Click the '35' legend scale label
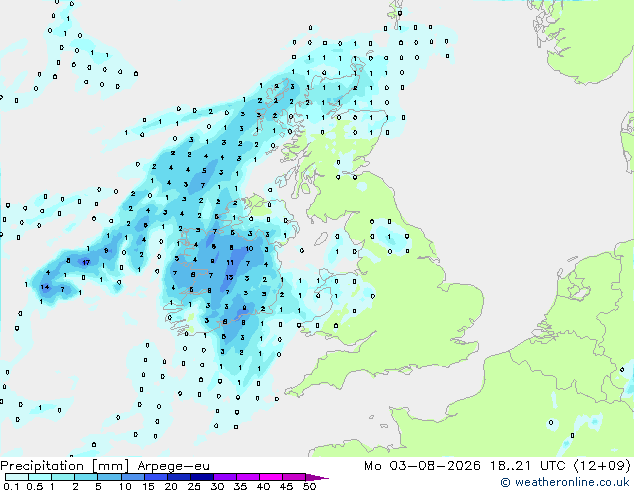 click(240, 486)
